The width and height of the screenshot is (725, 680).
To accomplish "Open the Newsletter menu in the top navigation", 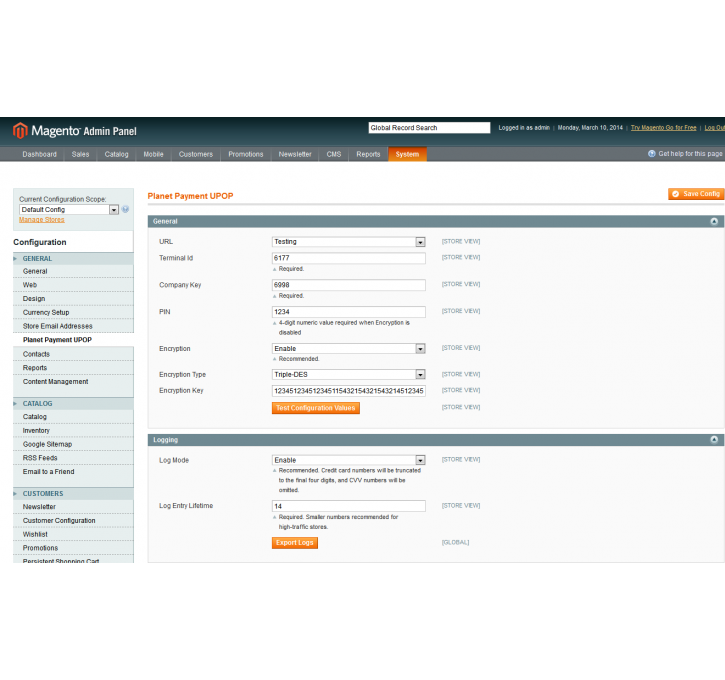I will 295,154.
